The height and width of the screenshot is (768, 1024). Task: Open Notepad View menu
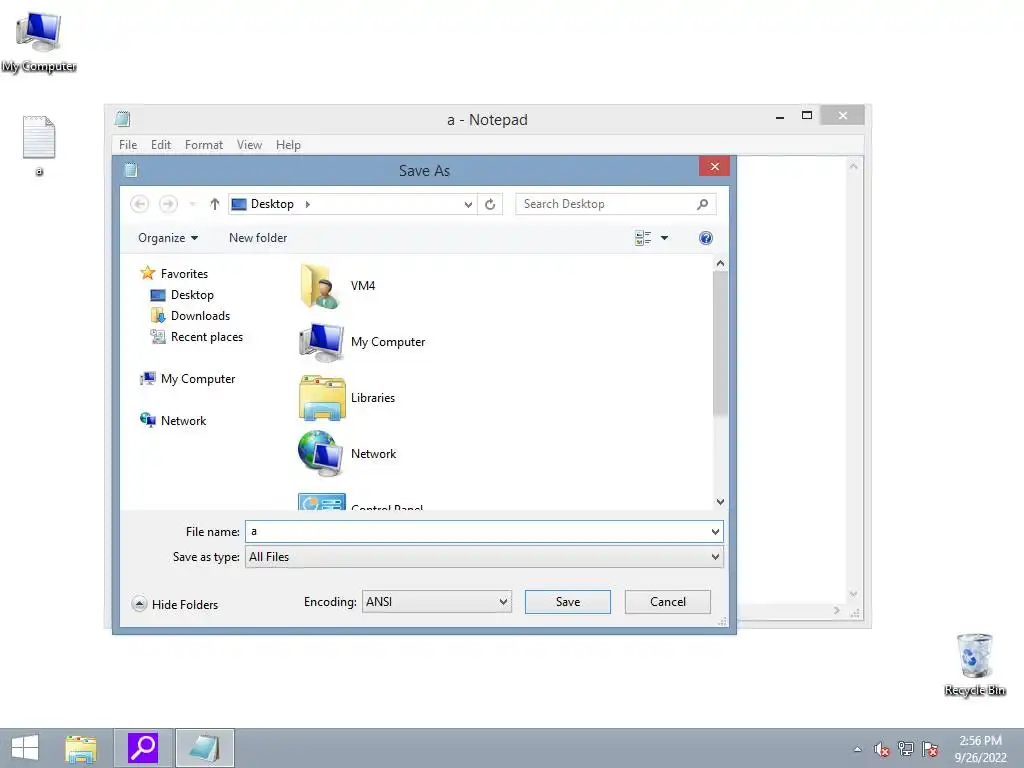click(x=249, y=145)
